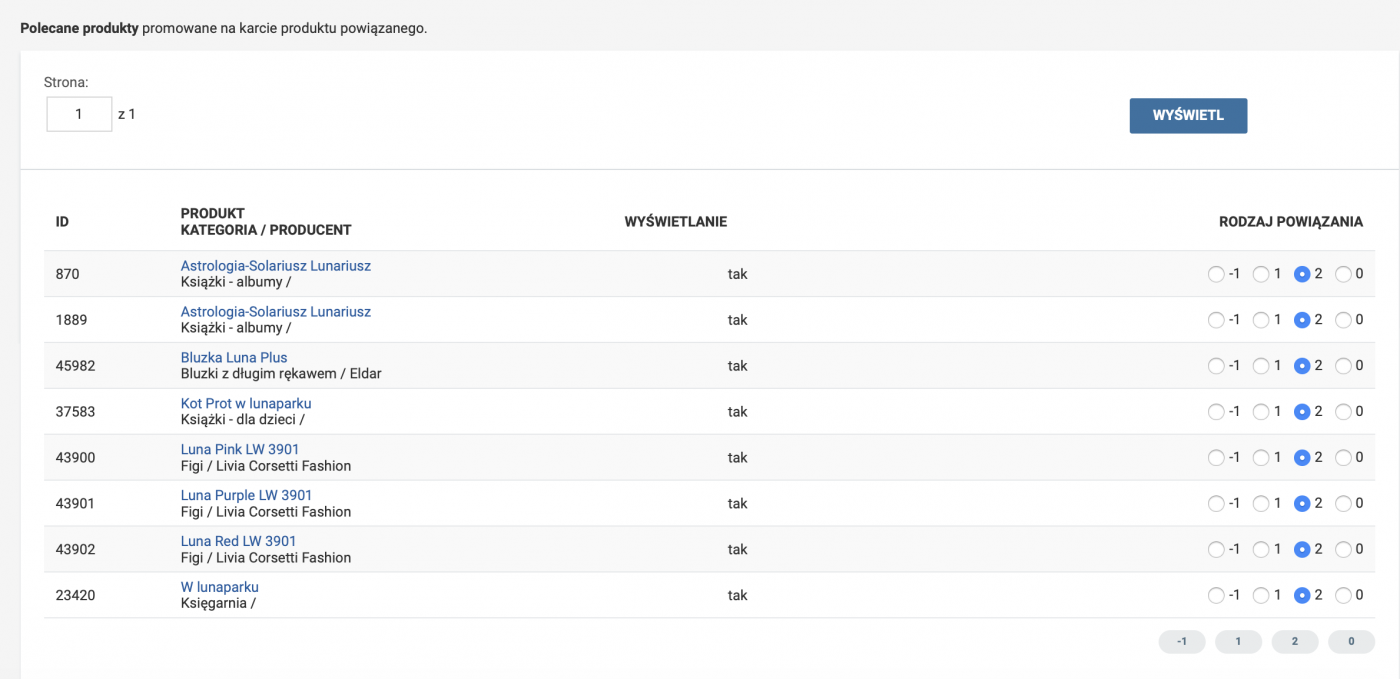Viewport: 1400px width, 679px height.
Task: Open the Luna Purple LW 3901 link
Action: [246, 495]
